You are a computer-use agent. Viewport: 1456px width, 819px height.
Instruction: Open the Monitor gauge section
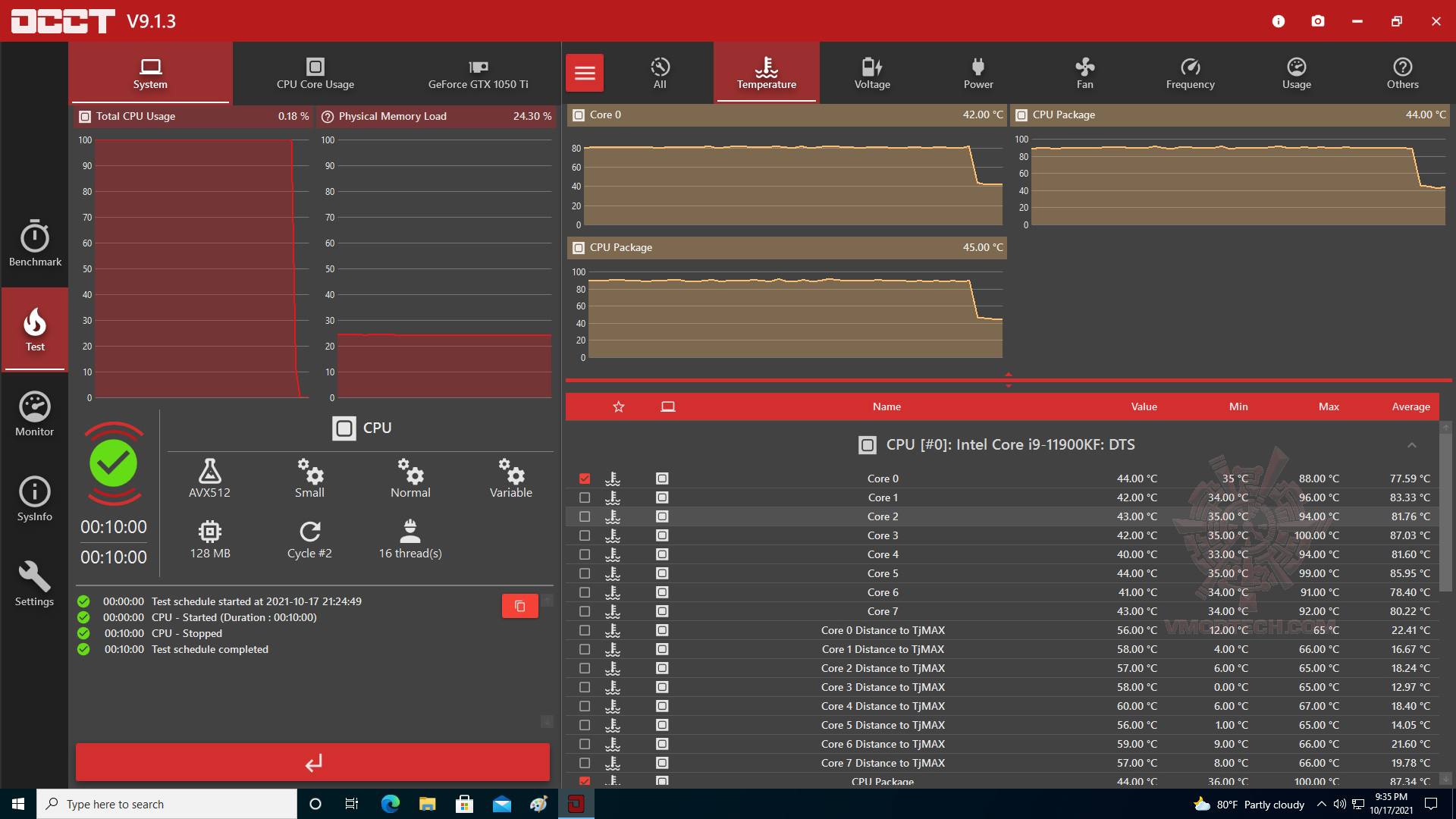pos(35,415)
